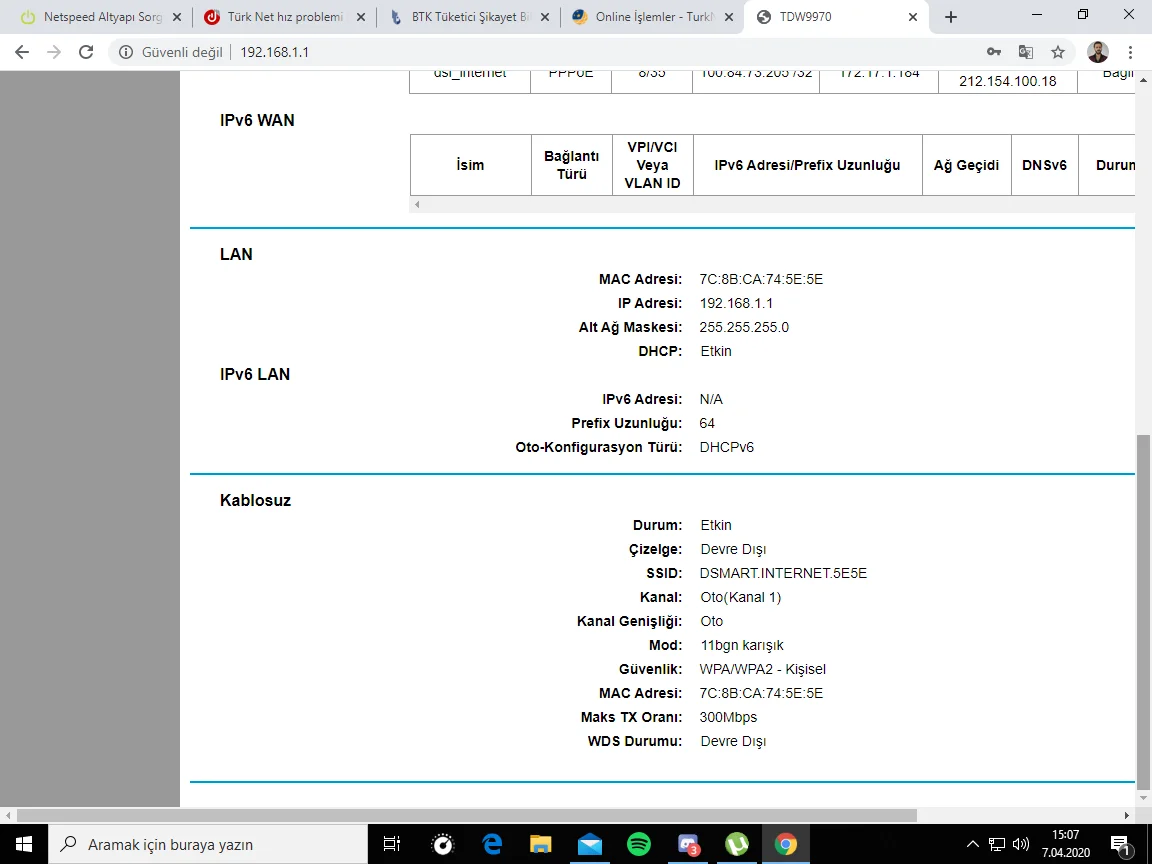The height and width of the screenshot is (864, 1152).
Task: Click the '11bgn karışık' mode value
Action: point(742,645)
